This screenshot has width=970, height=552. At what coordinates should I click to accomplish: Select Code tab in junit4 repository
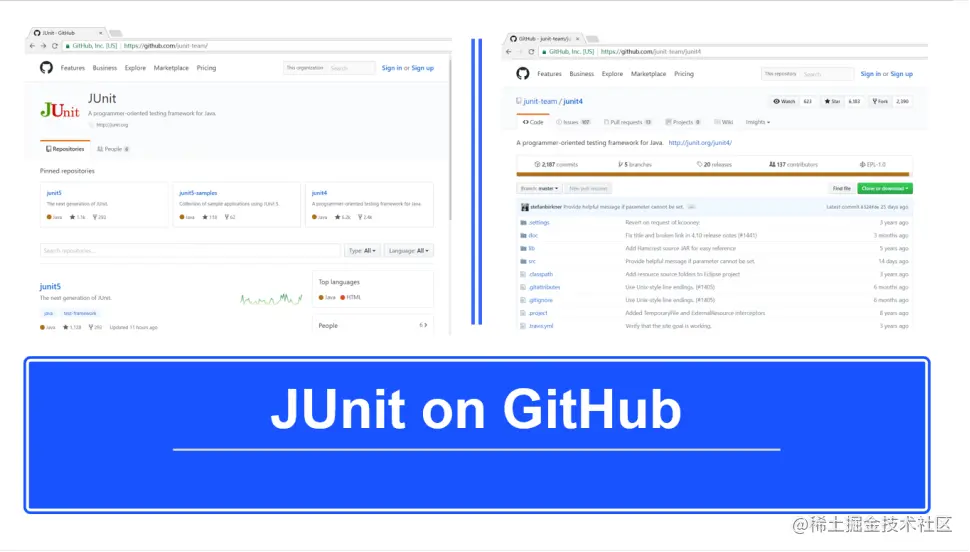pos(533,123)
